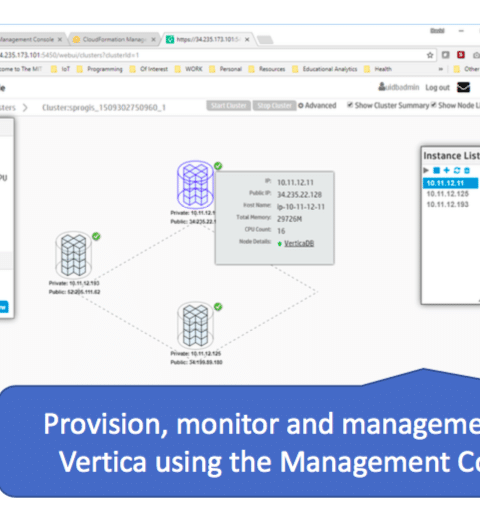Open the Programming bookmarks folder

(x=100, y=69)
